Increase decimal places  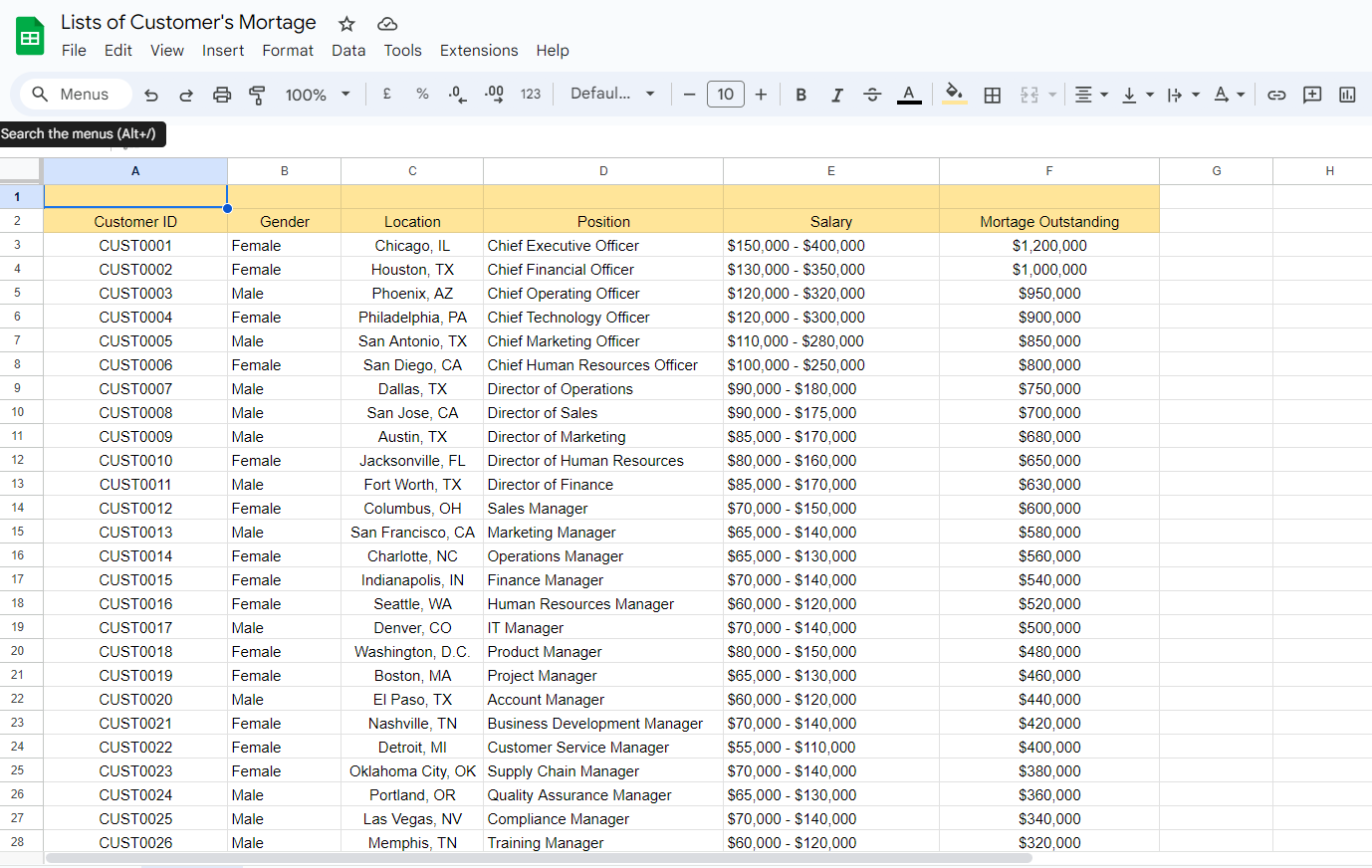point(494,94)
